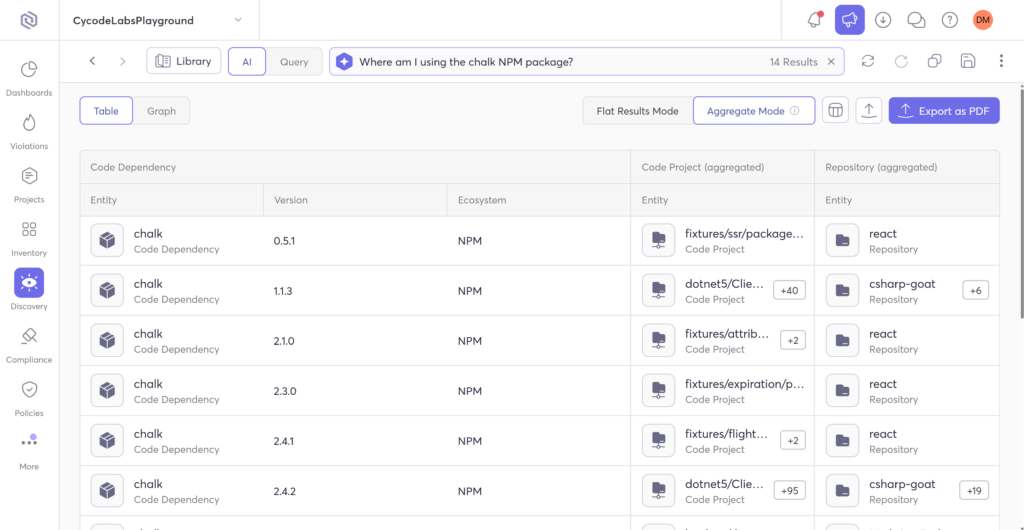The image size is (1024, 530).
Task: Click the refresh sync icon
Action: 868,61
